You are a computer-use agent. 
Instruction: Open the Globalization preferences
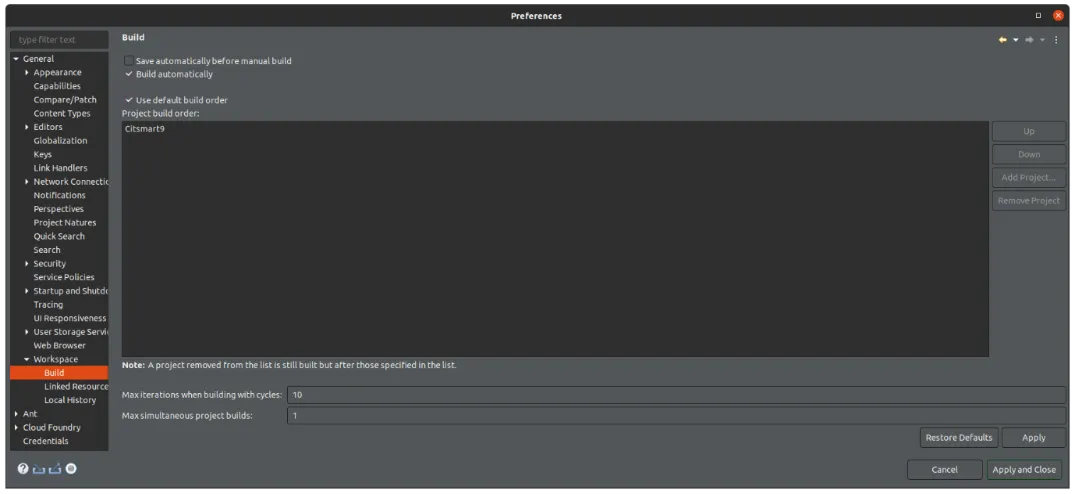[60, 140]
